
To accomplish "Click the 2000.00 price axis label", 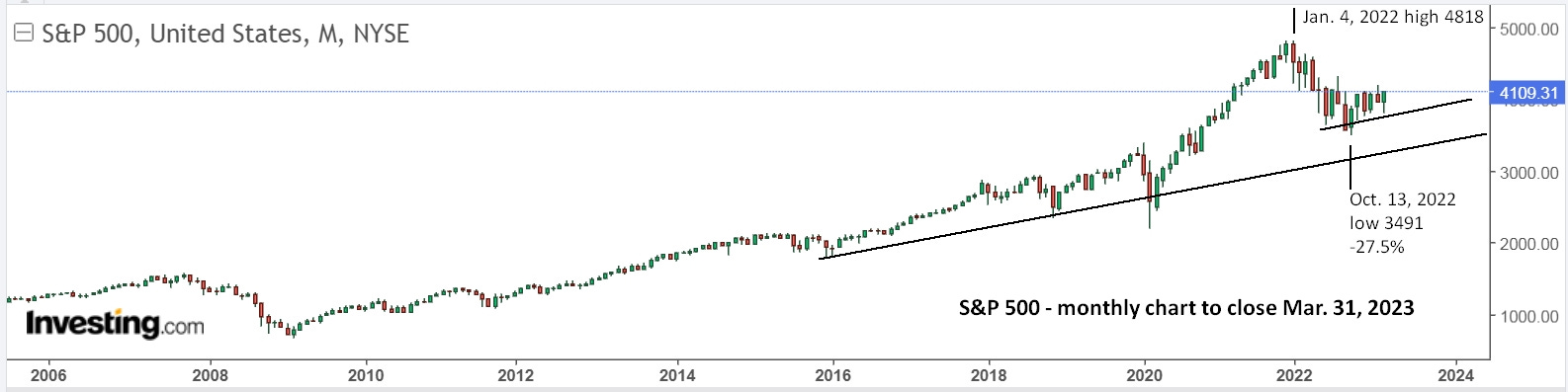I will 1528,244.
